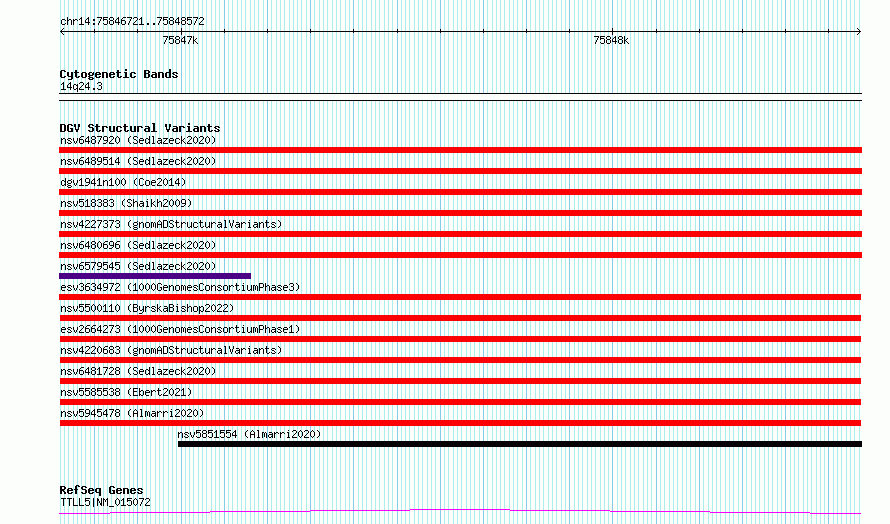This screenshot has width=890, height=524.
Task: Open the nsv518383 (Shaikh2009) variant
Action: (126, 203)
